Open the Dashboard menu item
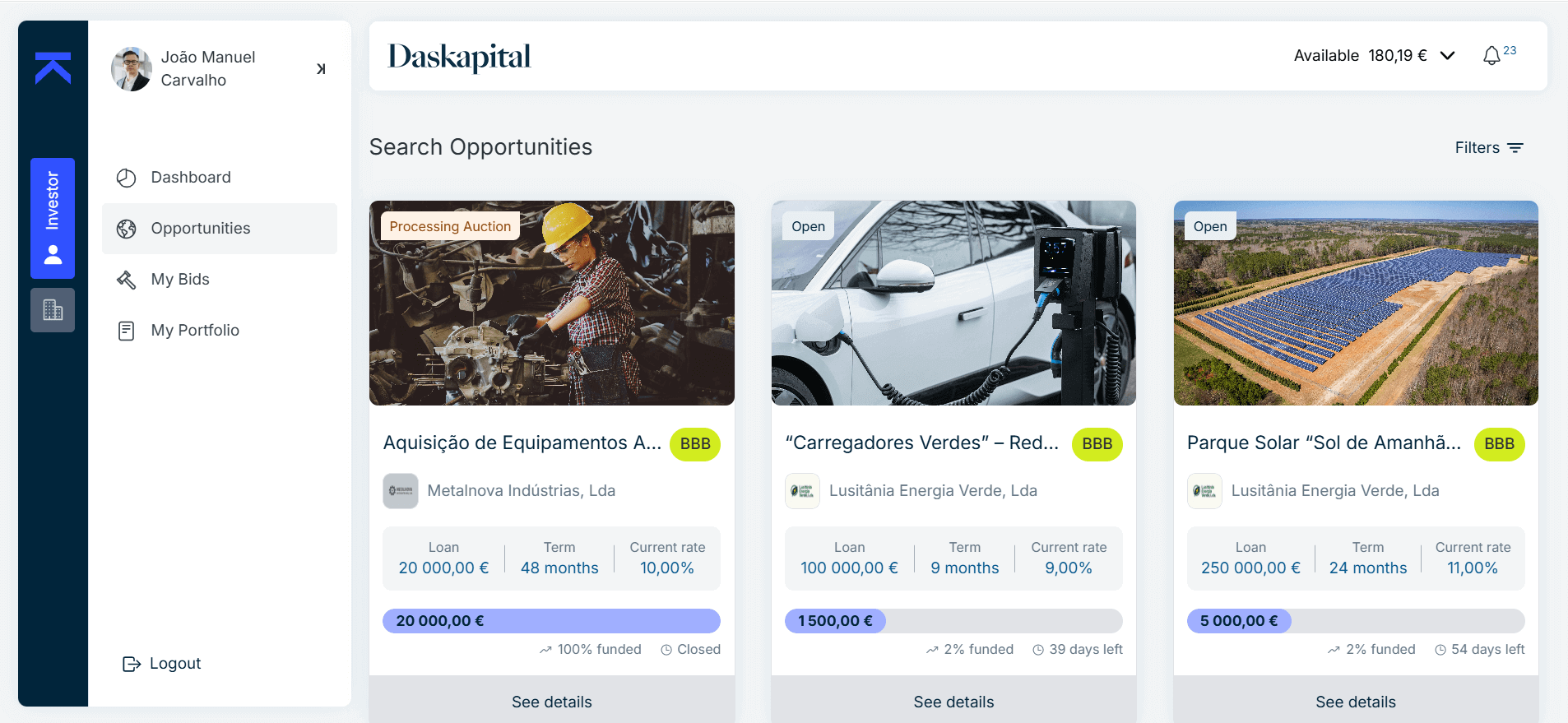This screenshot has height=723, width=1568. click(x=190, y=178)
